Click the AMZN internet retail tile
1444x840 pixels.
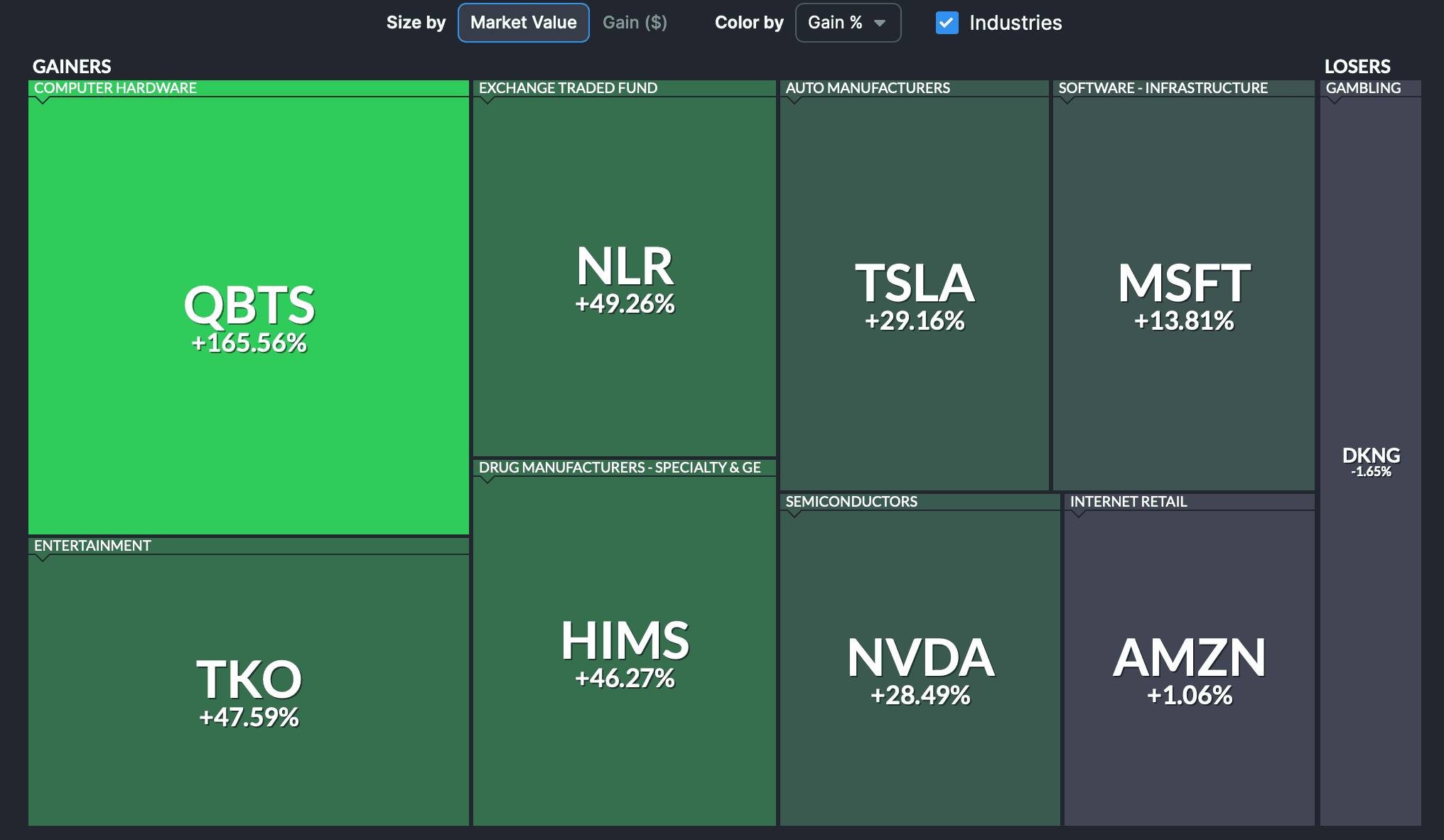[1190, 669]
